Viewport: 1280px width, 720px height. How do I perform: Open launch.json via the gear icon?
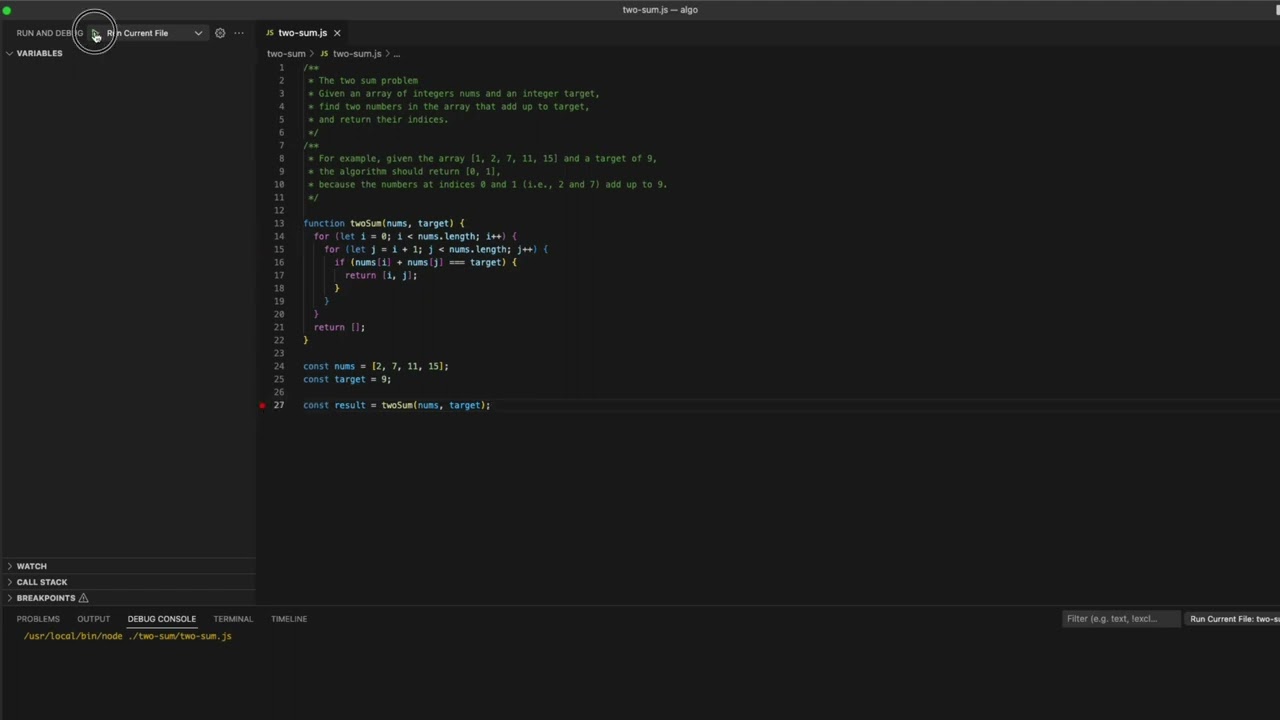[220, 33]
